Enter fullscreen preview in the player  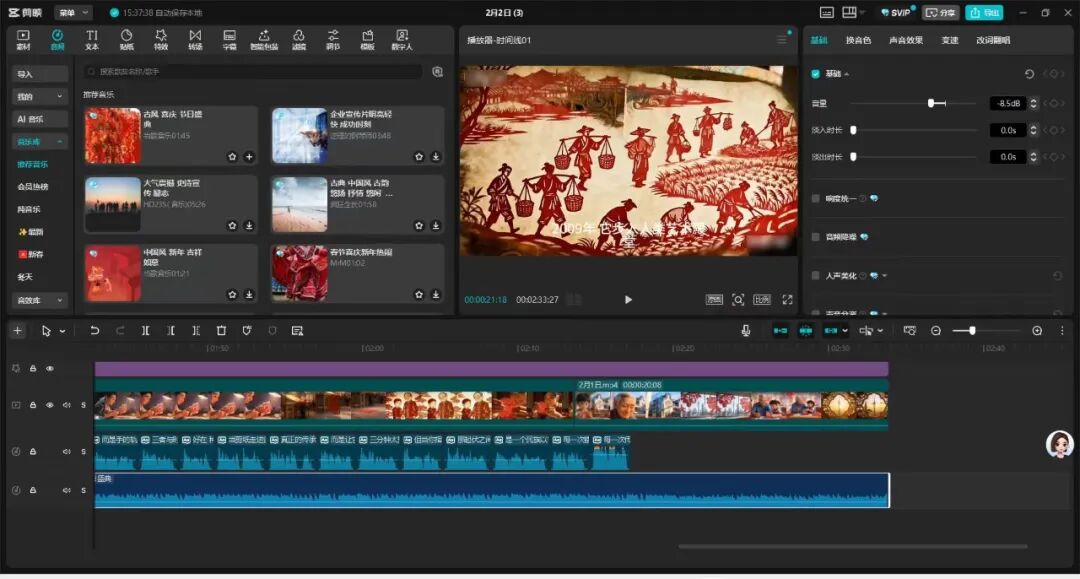[787, 300]
